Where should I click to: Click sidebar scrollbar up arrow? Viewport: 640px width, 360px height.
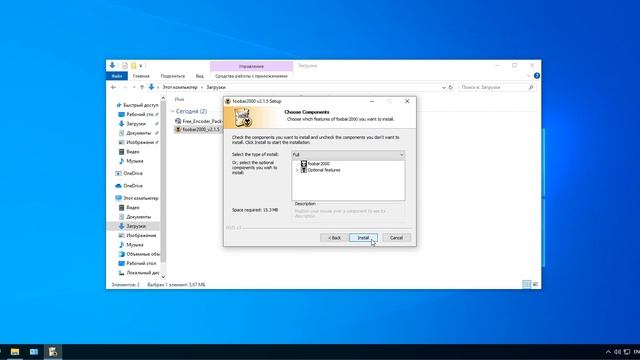tap(163, 98)
